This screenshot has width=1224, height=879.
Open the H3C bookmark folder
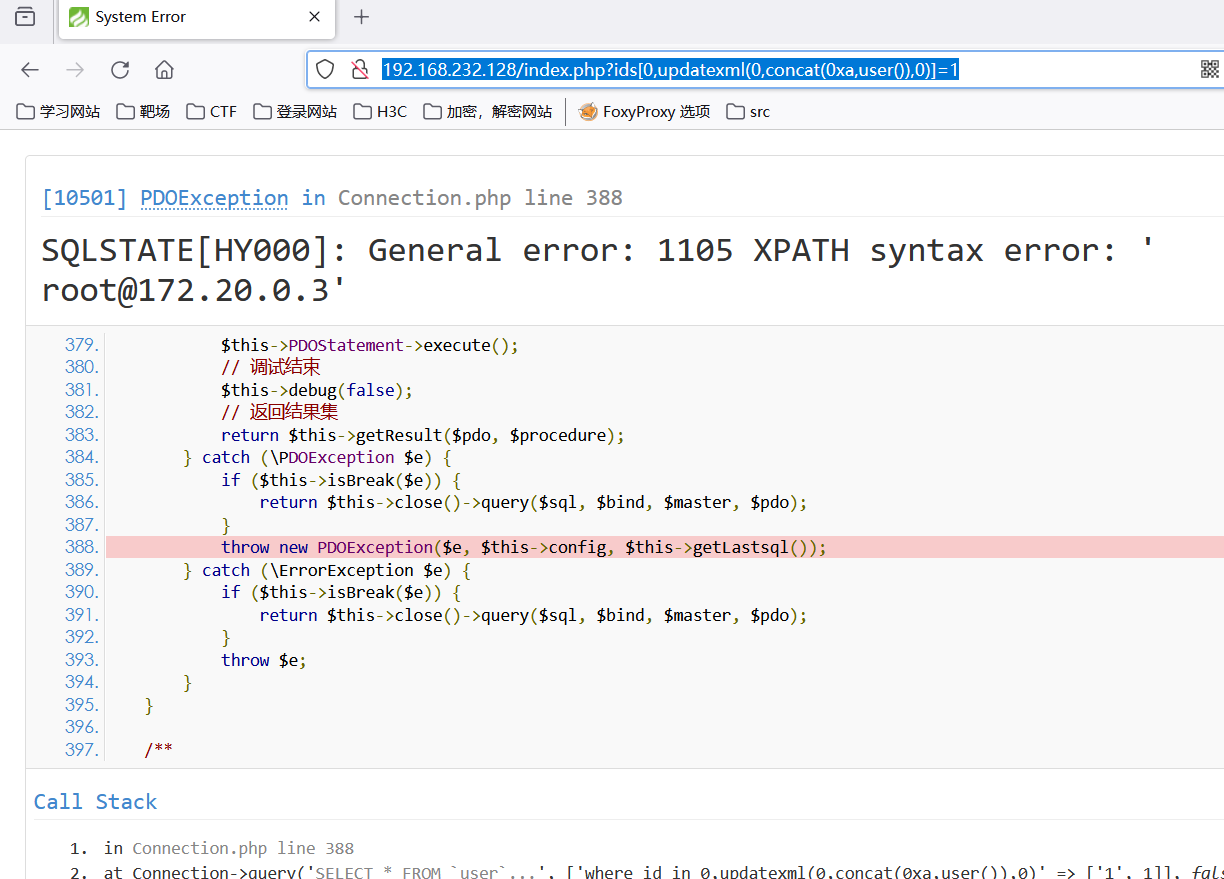click(380, 112)
